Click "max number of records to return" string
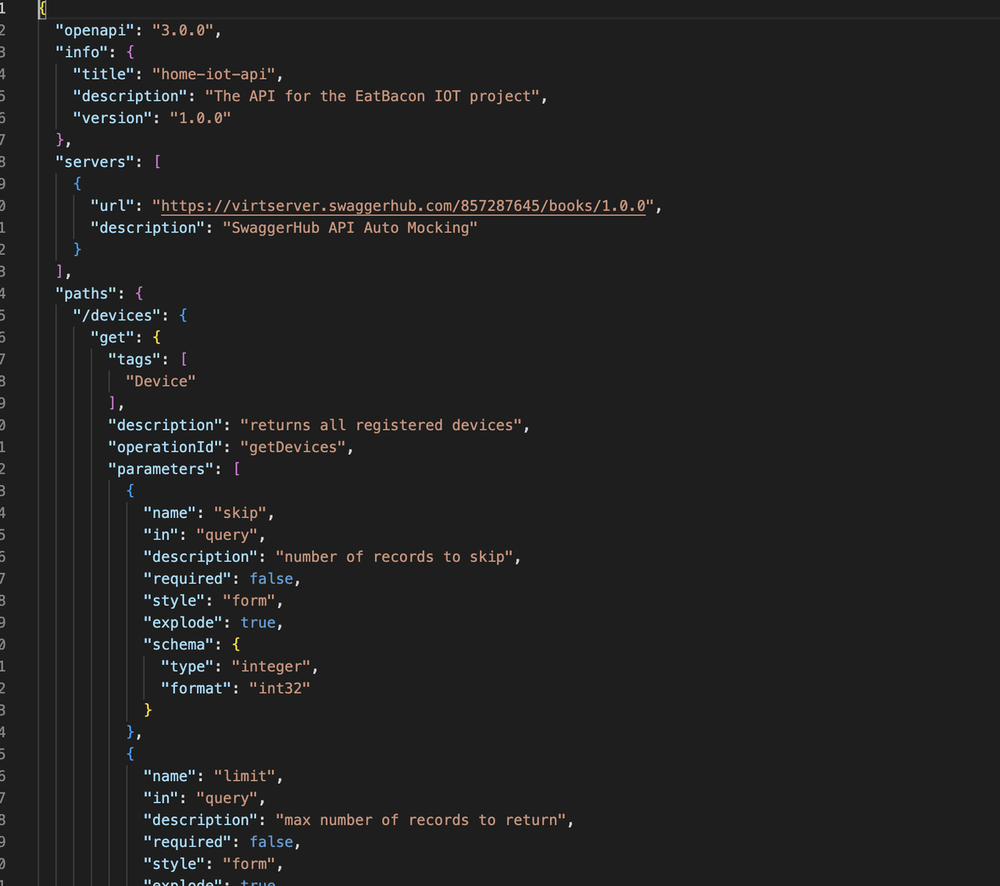 pos(423,820)
